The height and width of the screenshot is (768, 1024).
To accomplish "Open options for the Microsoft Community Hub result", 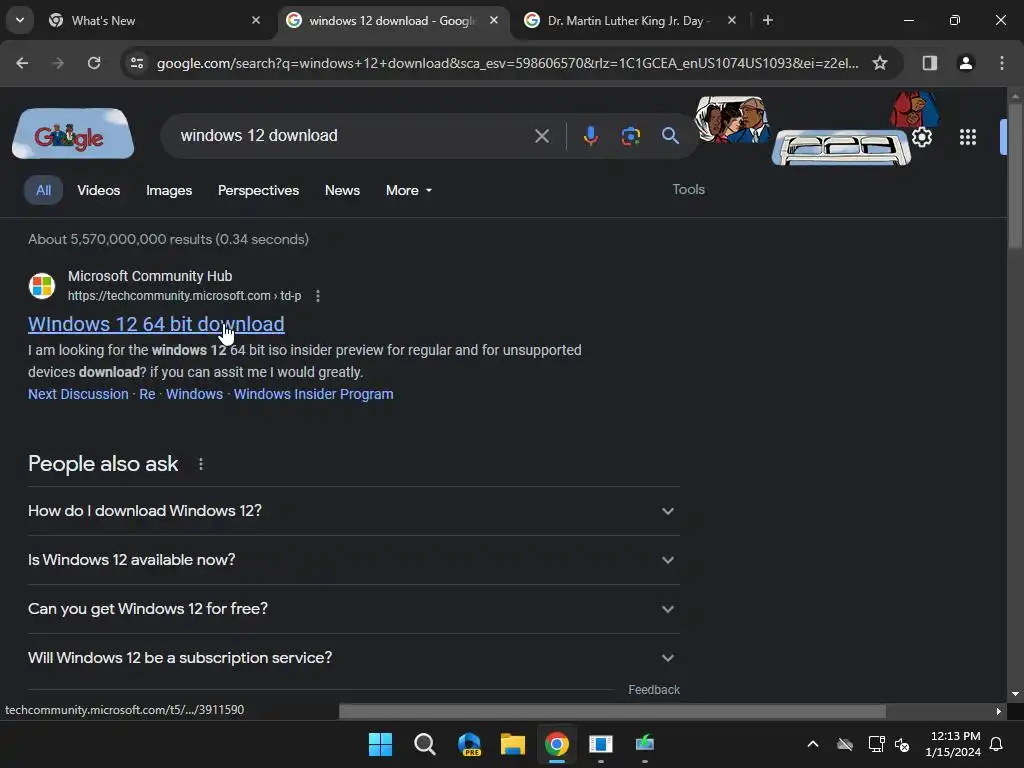I will point(318,296).
